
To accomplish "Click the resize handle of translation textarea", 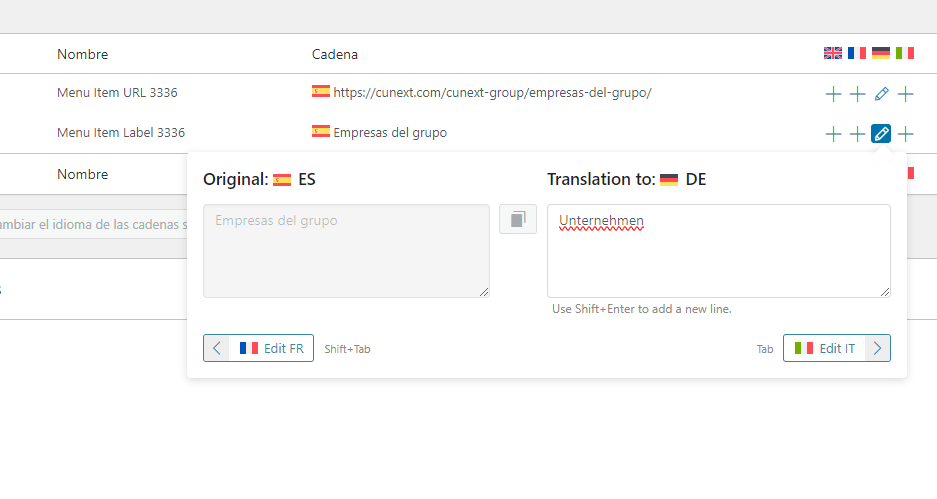I will pyautogui.click(x=885, y=292).
